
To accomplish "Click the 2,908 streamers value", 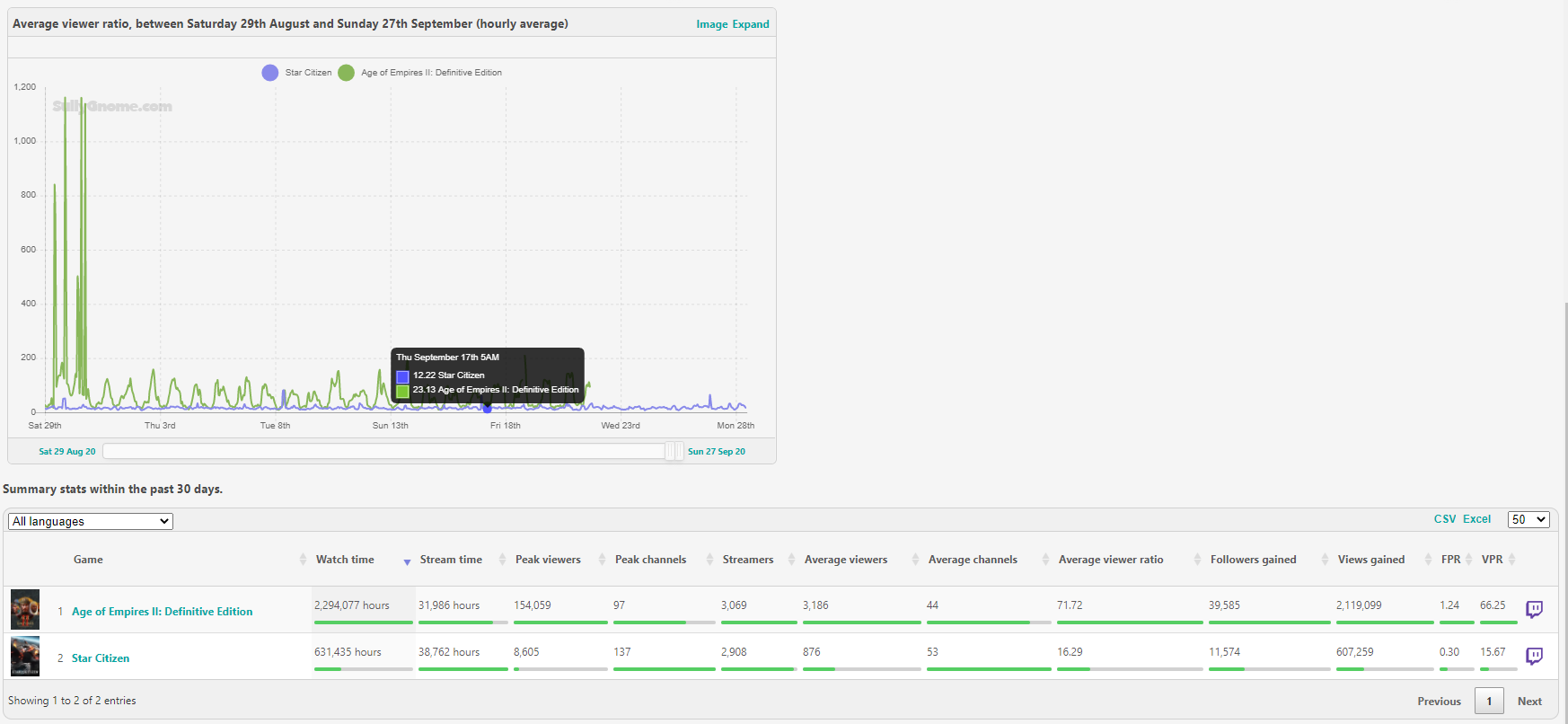I will coord(734,652).
